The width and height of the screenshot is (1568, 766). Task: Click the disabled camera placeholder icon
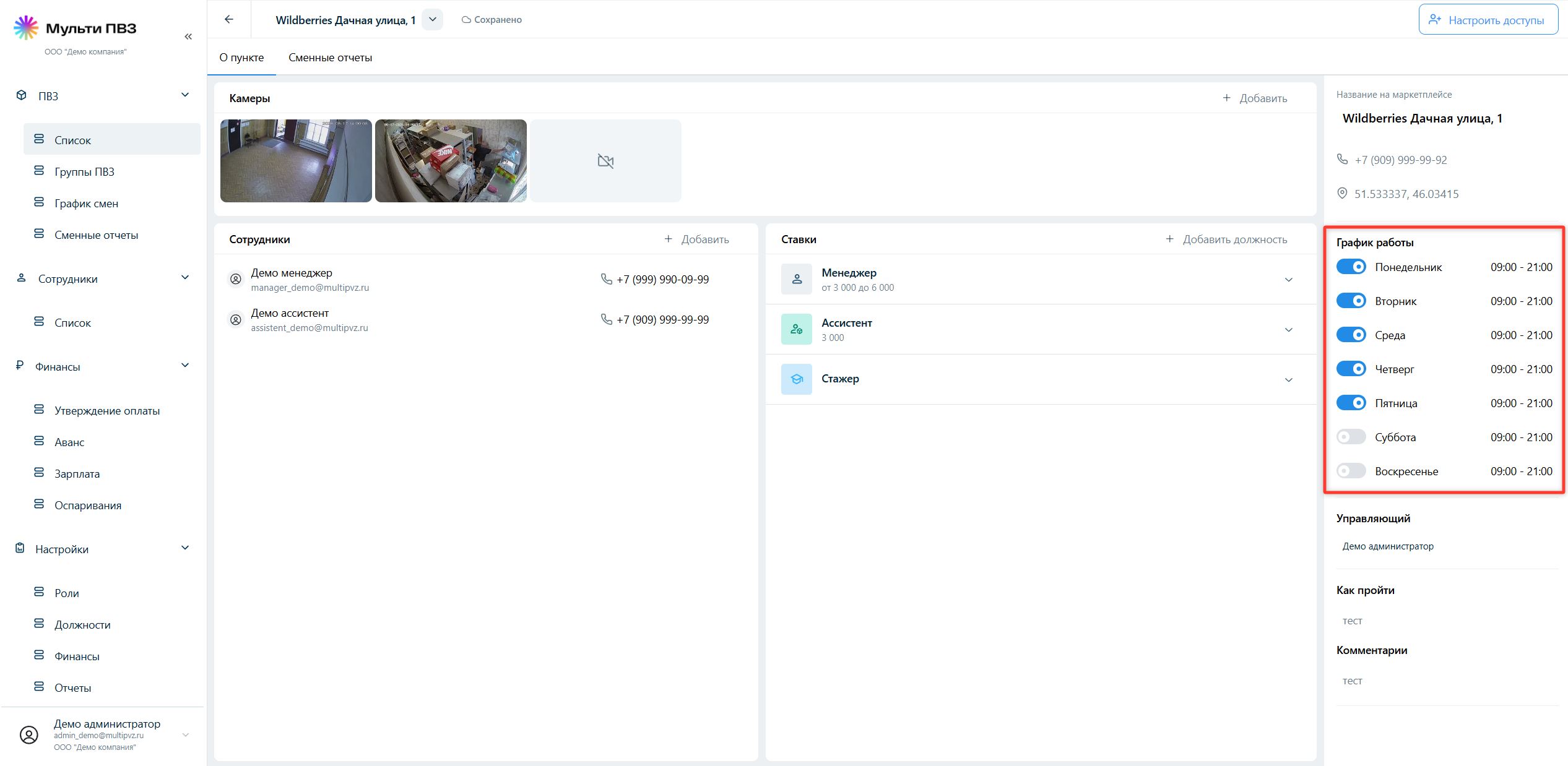coord(605,161)
